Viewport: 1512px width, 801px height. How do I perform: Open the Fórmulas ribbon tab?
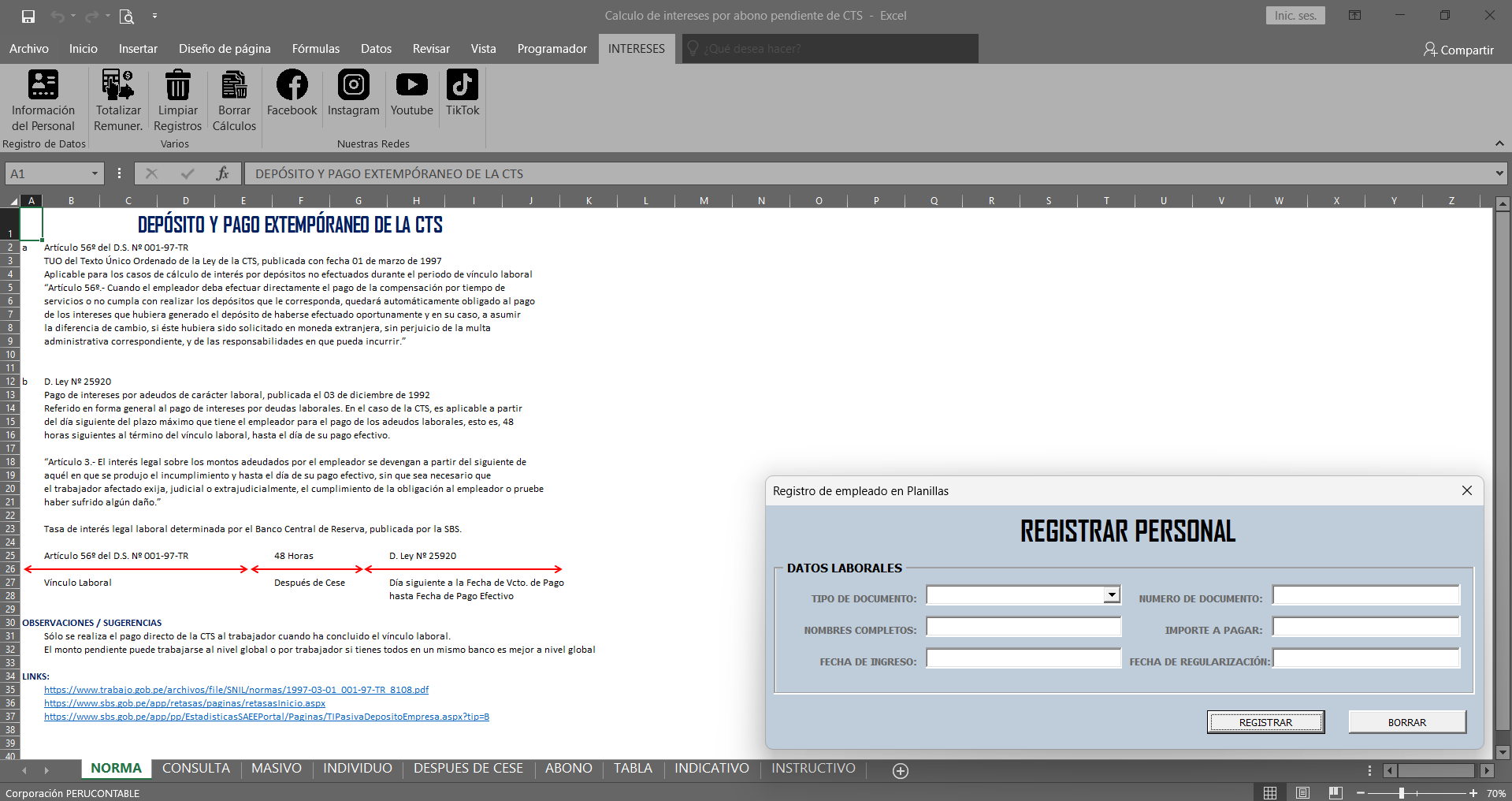[x=315, y=49]
